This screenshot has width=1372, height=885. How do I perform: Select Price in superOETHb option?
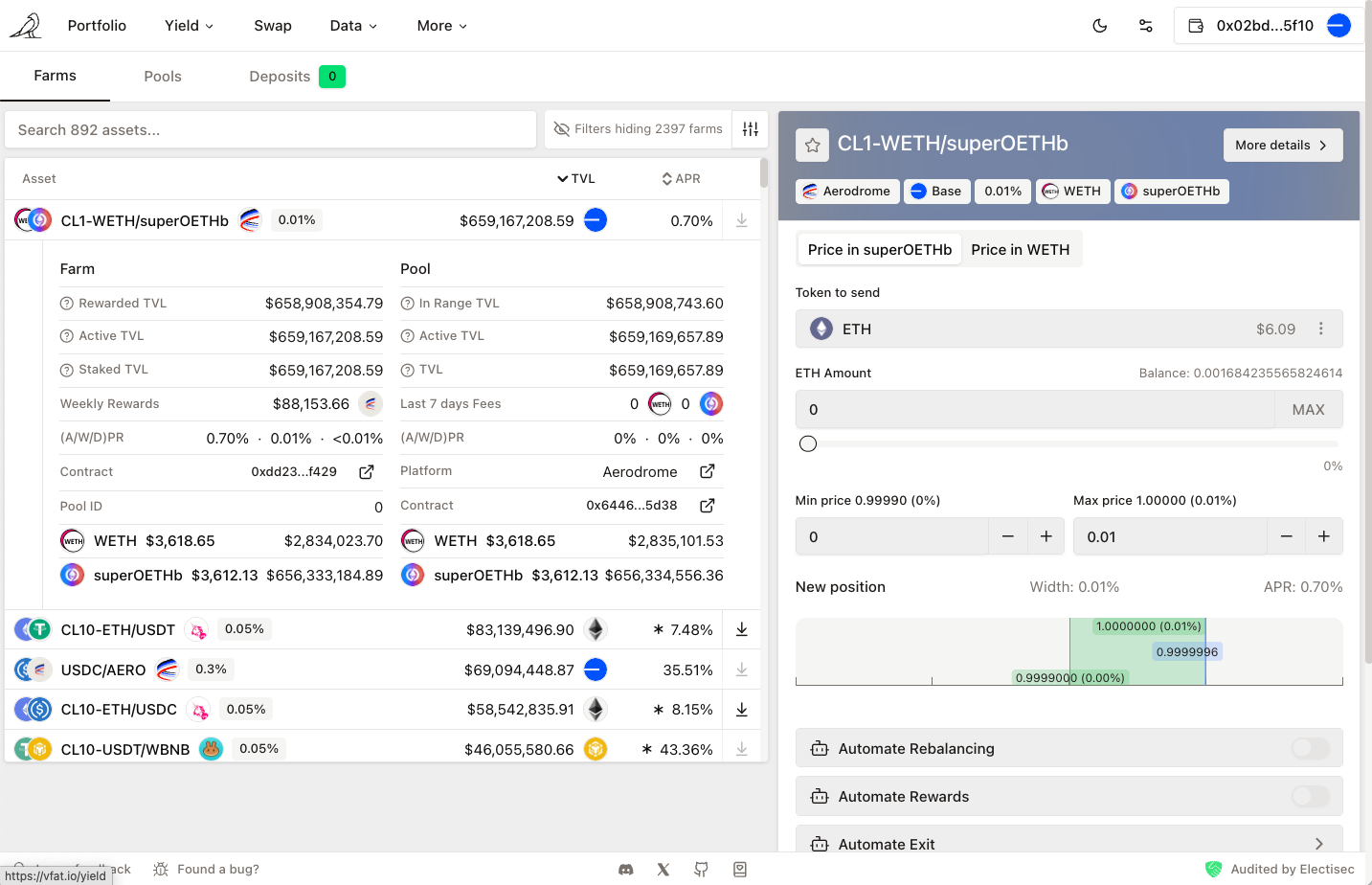(x=880, y=249)
